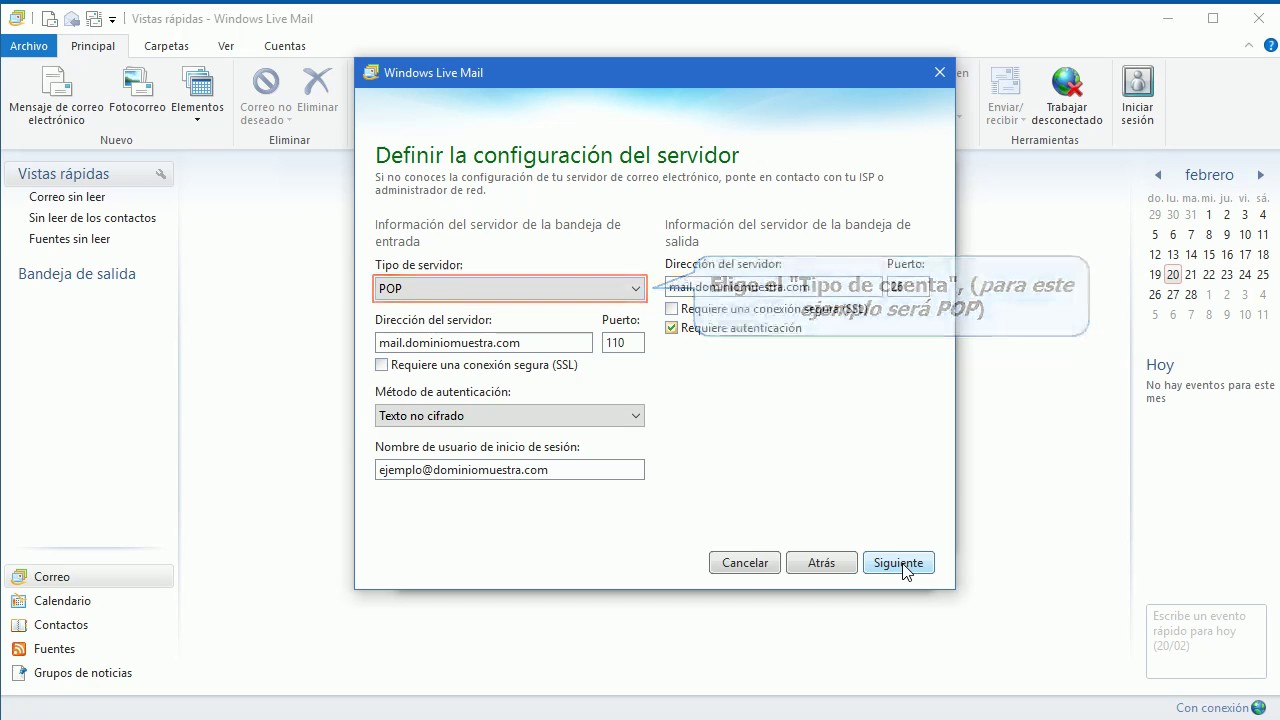
Task: Click the third quick access toolbar icon
Action: pyautogui.click(x=94, y=19)
